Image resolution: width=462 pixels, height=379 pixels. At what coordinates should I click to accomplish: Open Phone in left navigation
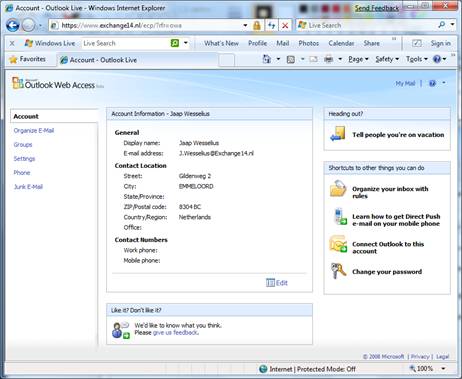coord(22,173)
